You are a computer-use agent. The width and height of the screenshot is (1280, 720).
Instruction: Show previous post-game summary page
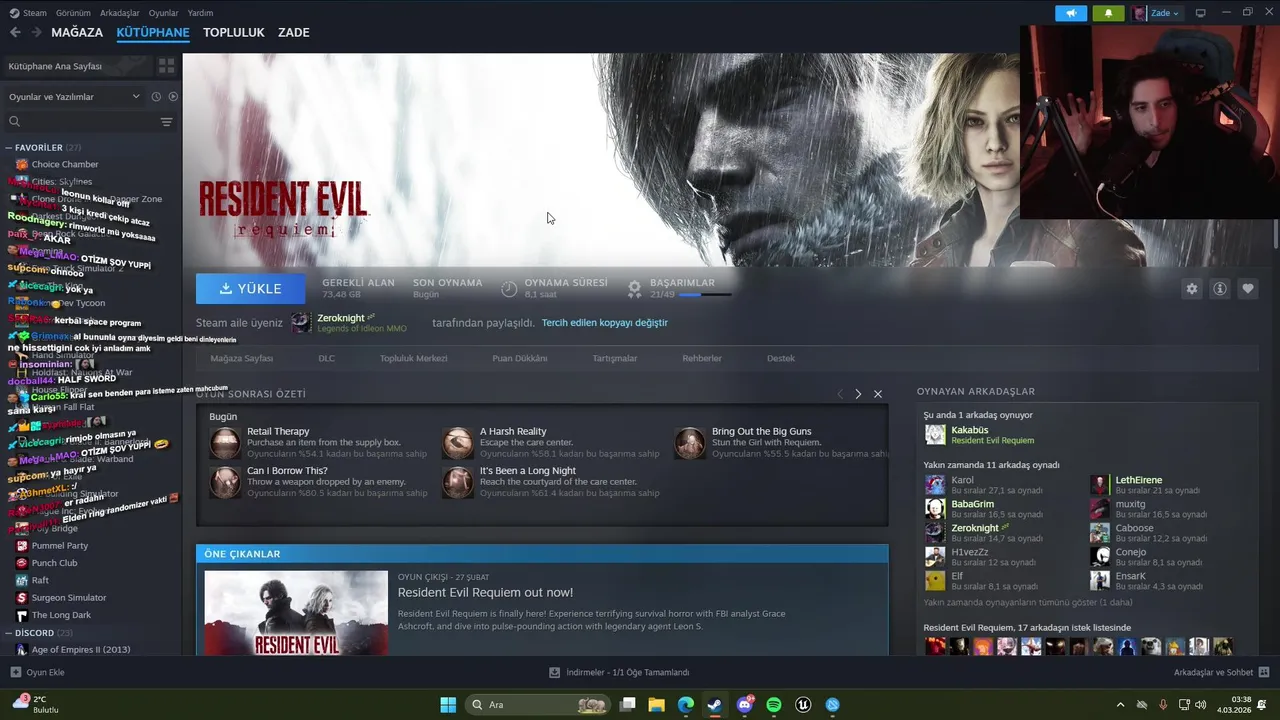(840, 394)
